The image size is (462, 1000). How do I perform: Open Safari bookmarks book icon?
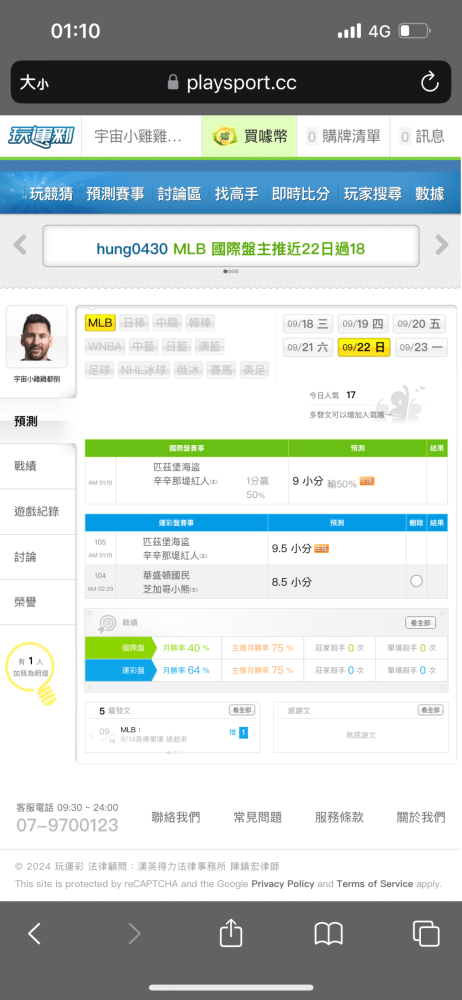pos(329,934)
